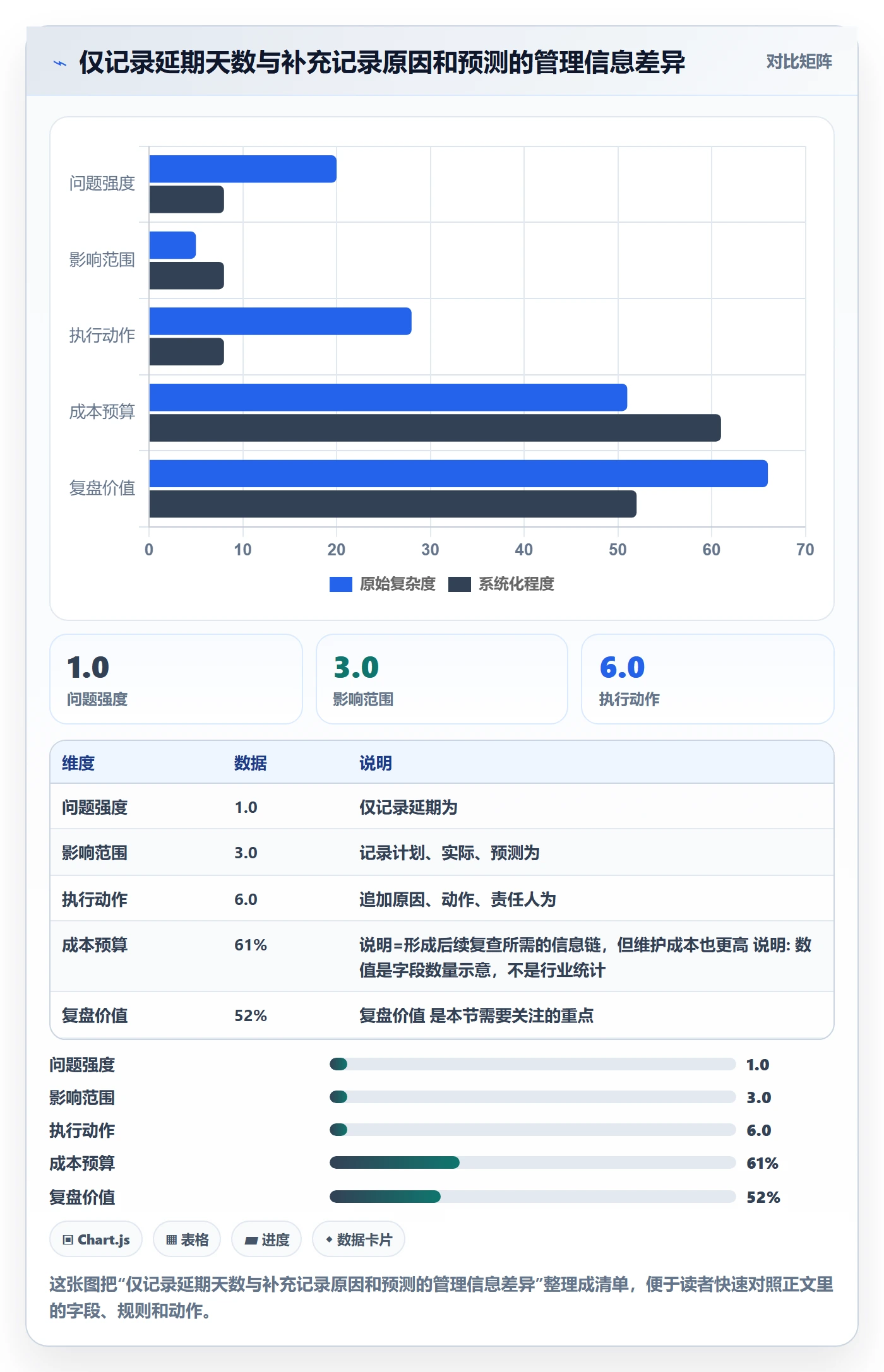Click description 追加原因、动作、责任人为
The height and width of the screenshot is (1372, 884).
tap(458, 899)
